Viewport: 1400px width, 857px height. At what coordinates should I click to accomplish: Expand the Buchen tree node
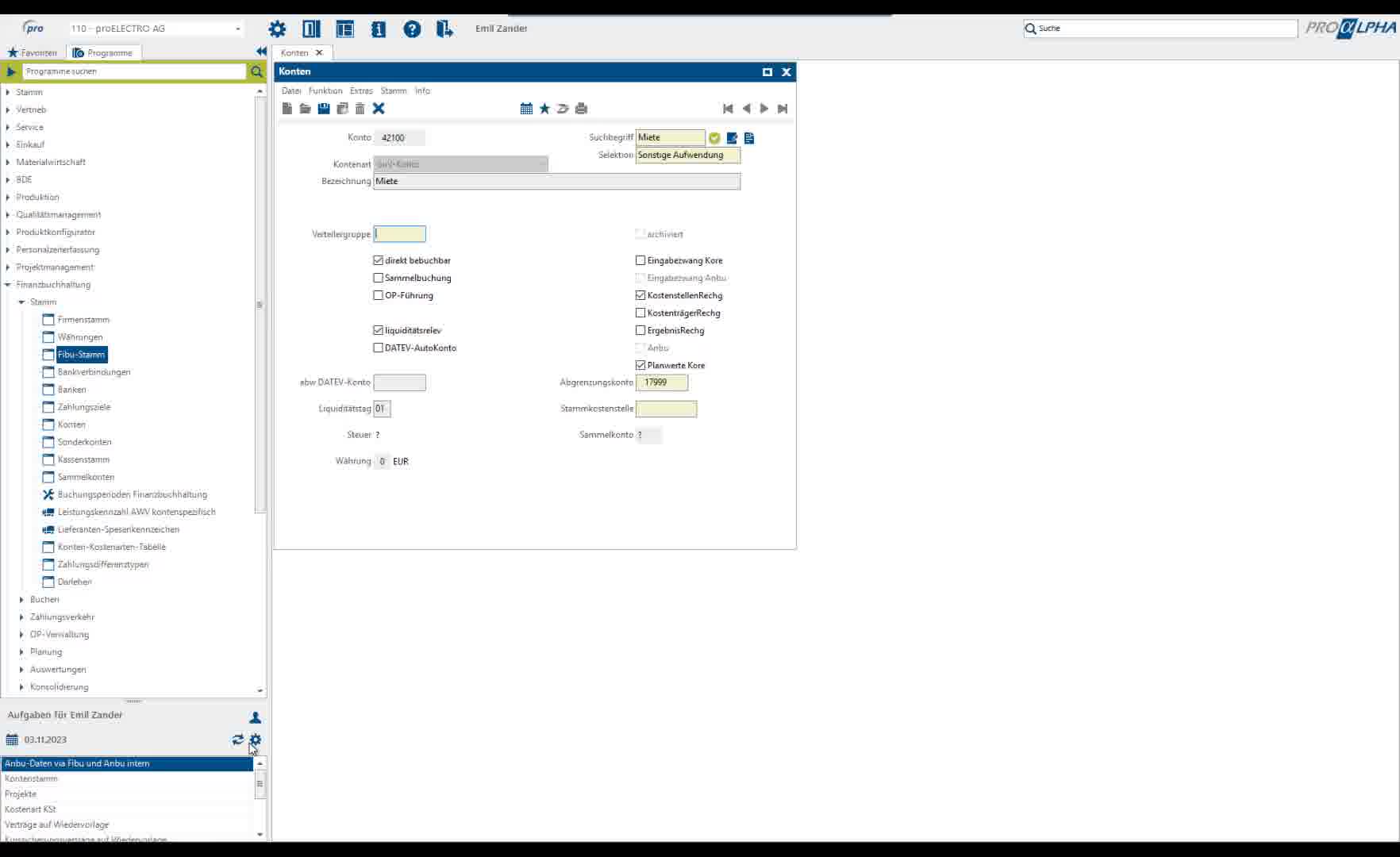(x=21, y=599)
